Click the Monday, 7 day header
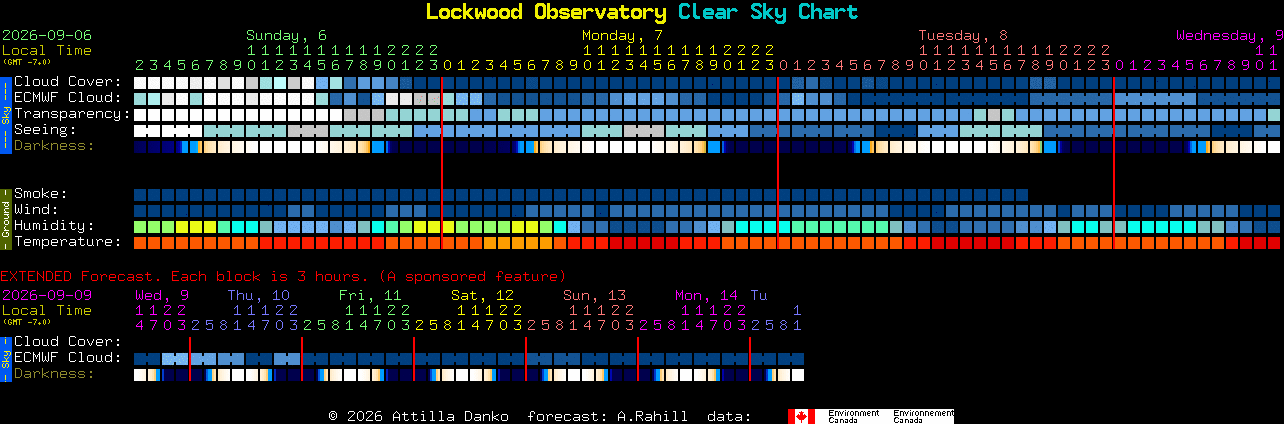This screenshot has width=1284, height=424. click(x=622, y=35)
